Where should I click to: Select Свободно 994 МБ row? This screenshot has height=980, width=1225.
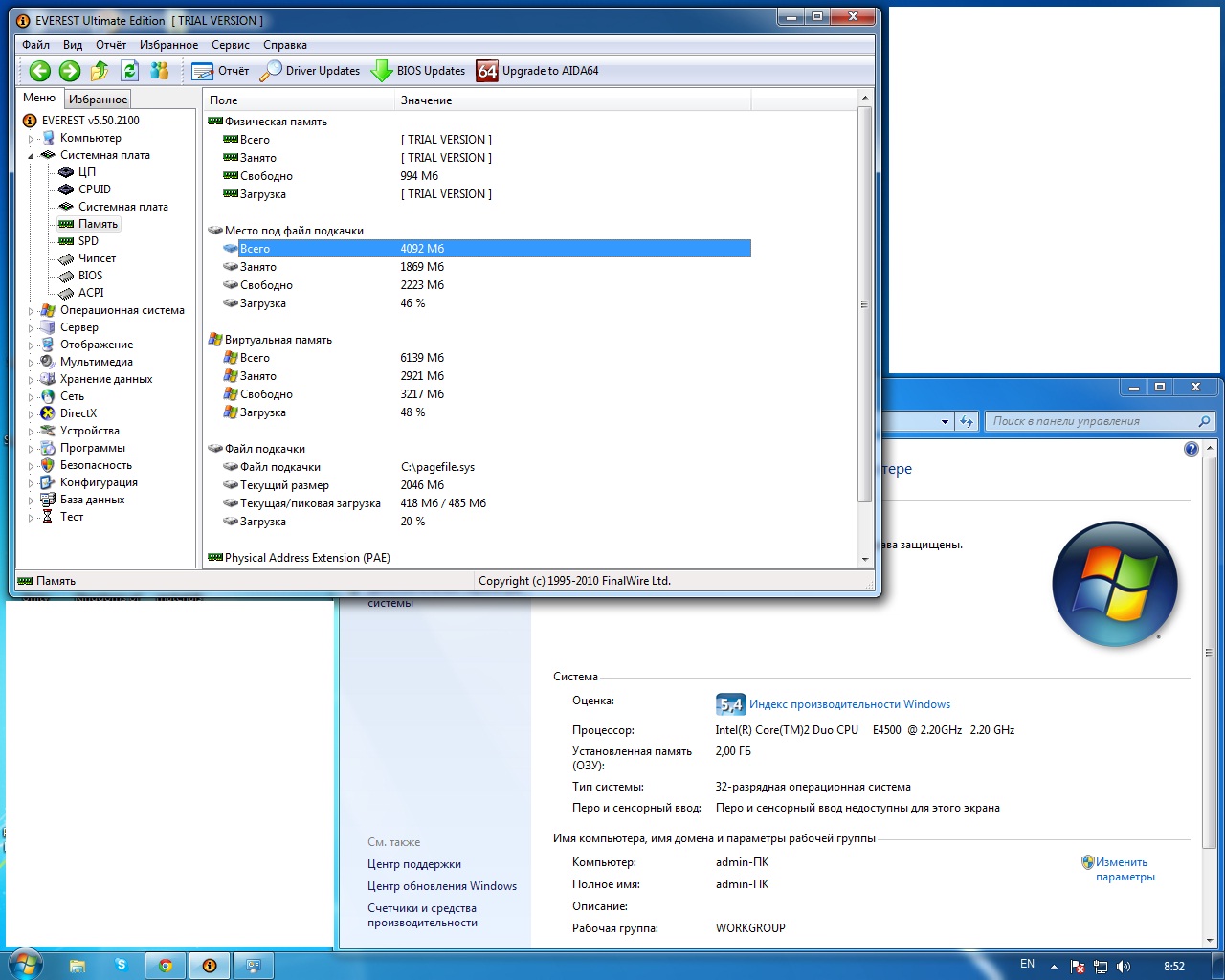tap(486, 176)
